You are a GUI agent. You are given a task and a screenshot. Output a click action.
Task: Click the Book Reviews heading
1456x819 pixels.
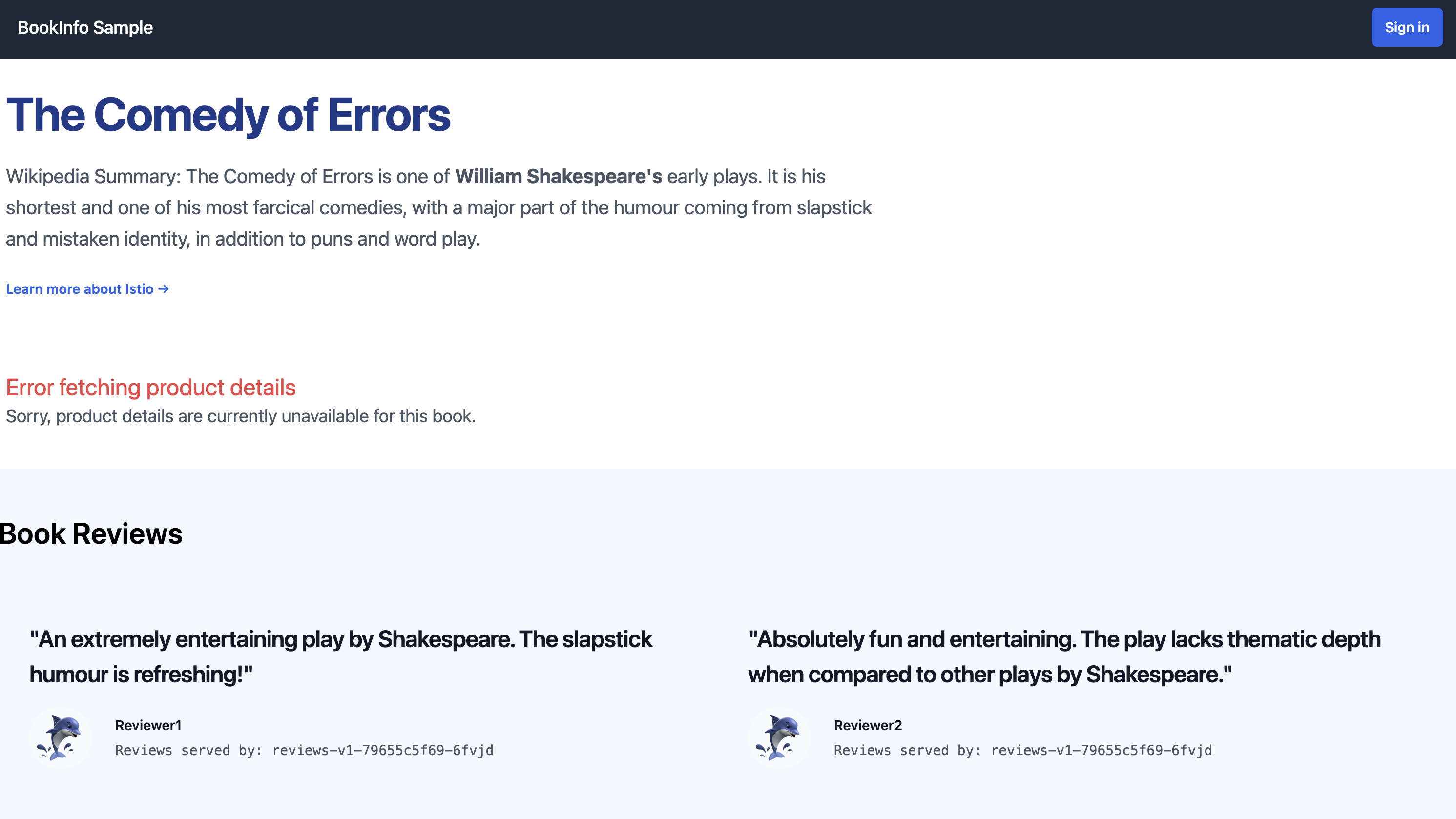point(91,534)
